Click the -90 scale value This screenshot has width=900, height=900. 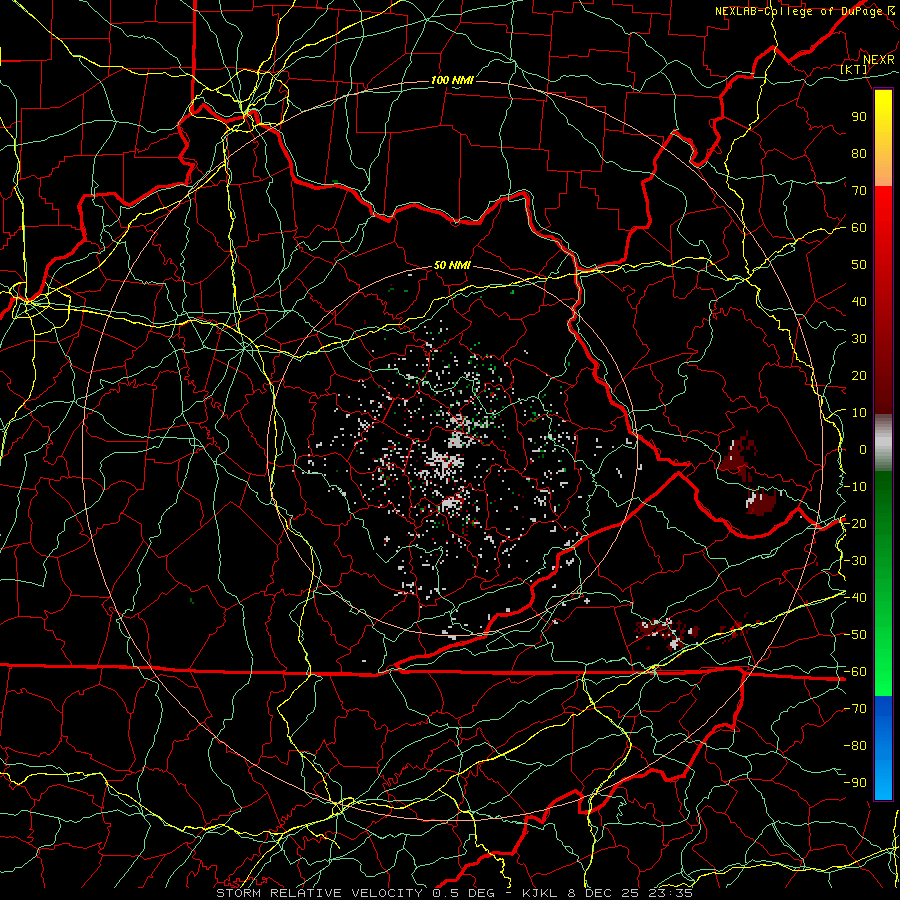(x=855, y=783)
